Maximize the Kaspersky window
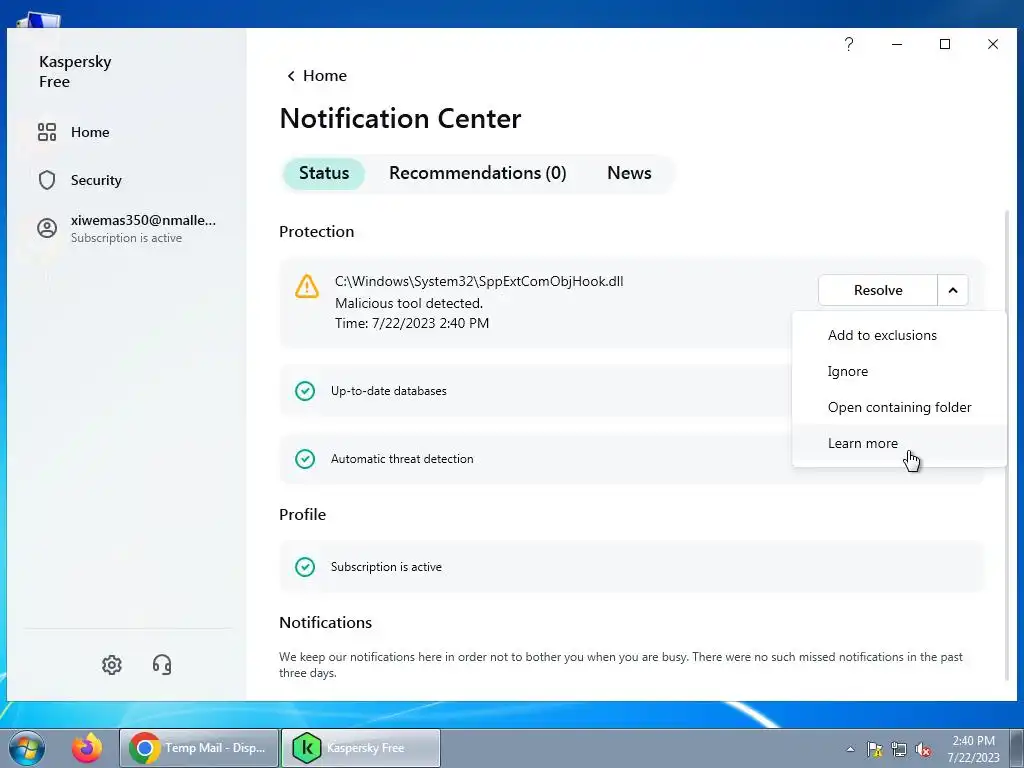Image resolution: width=1024 pixels, height=768 pixels. click(x=945, y=44)
